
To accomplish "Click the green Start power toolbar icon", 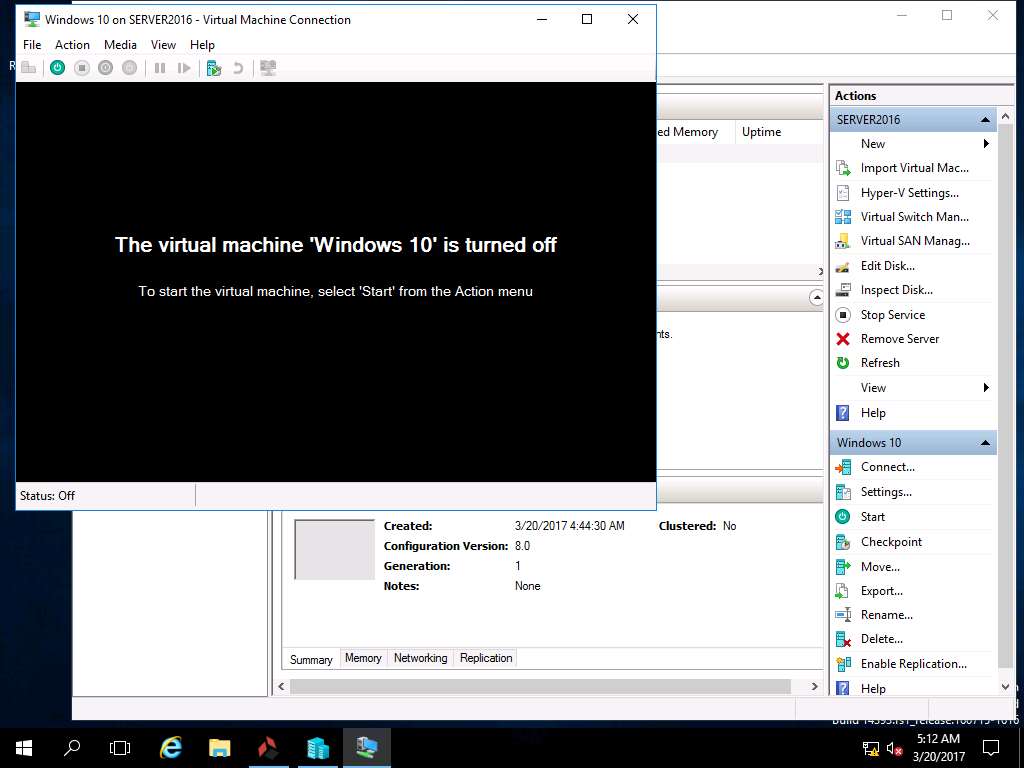I will (x=57, y=68).
